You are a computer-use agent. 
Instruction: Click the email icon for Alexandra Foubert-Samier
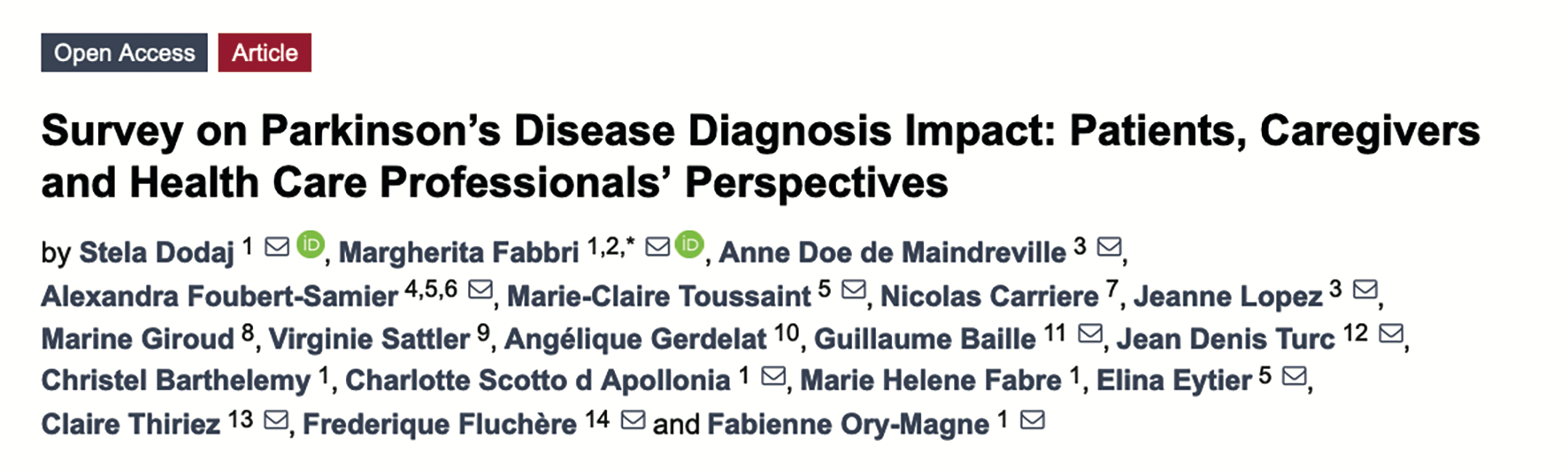480,289
